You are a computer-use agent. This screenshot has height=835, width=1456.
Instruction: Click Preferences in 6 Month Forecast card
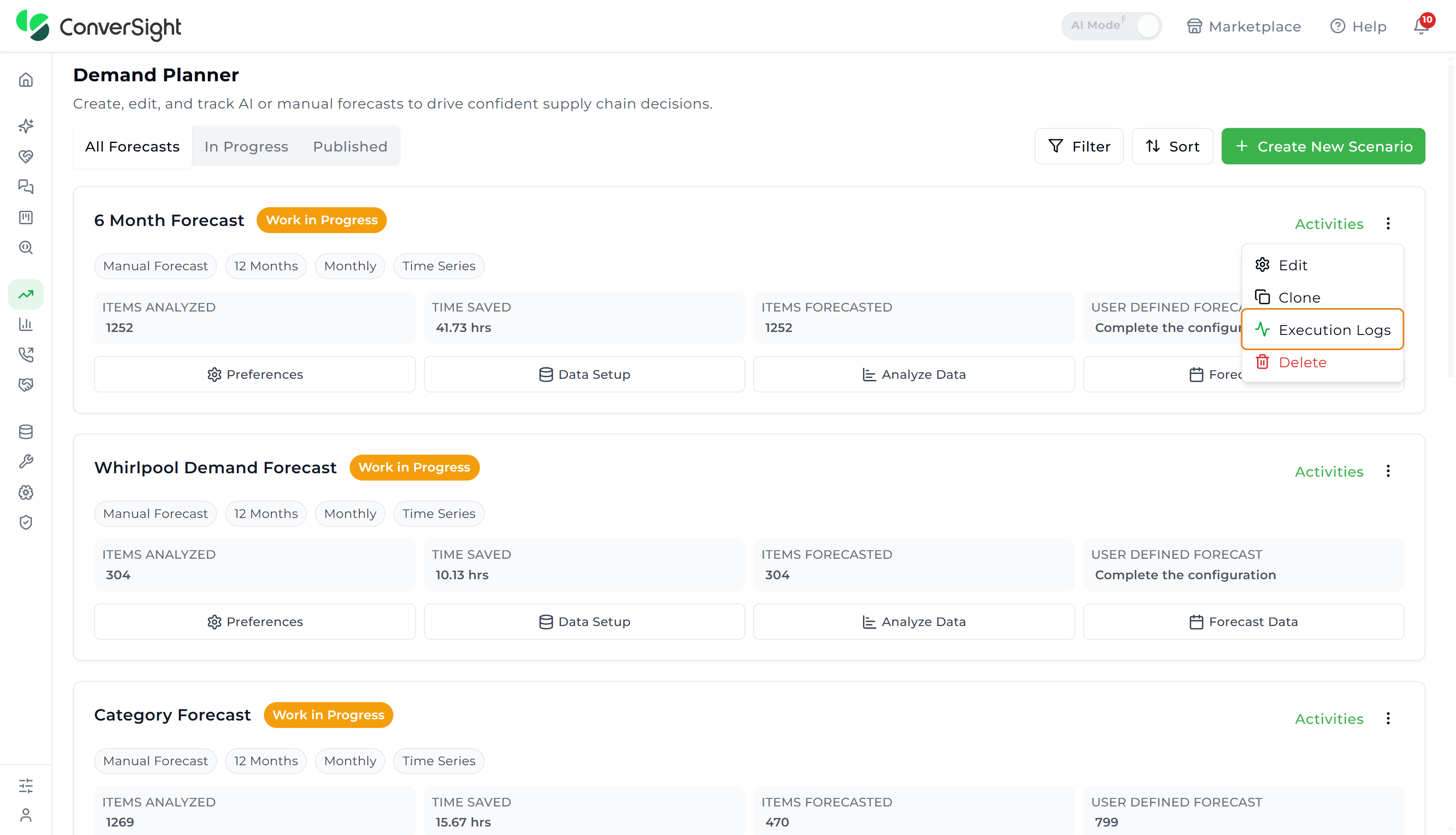click(255, 375)
